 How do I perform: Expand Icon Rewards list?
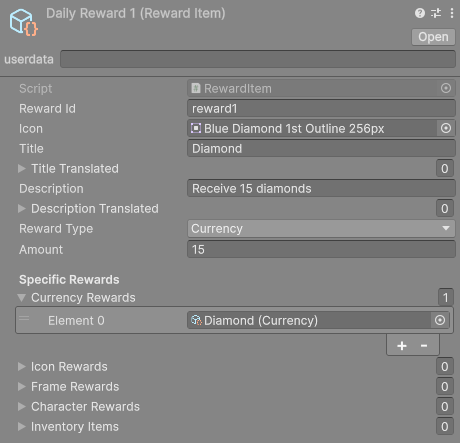pos(22,367)
